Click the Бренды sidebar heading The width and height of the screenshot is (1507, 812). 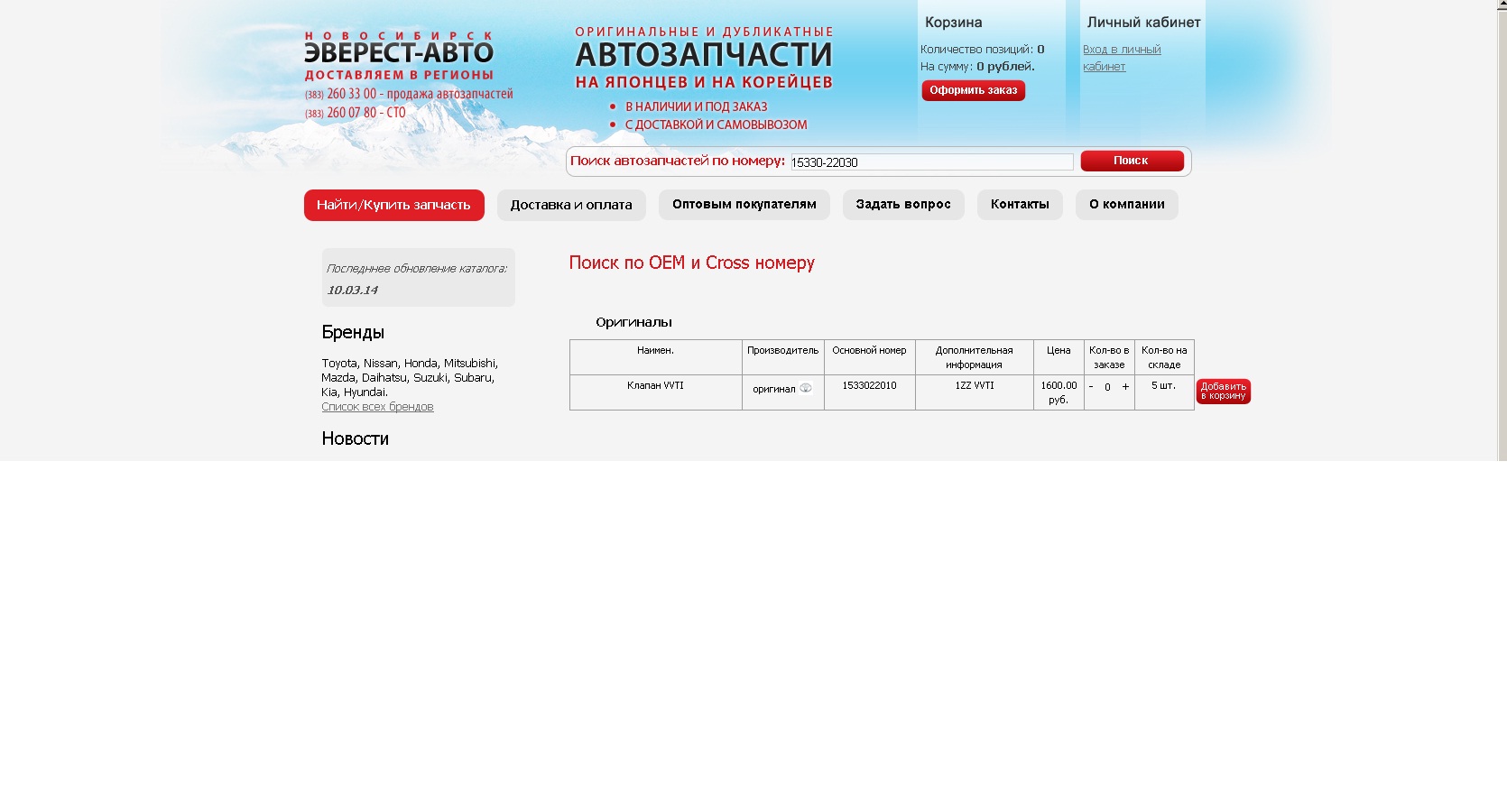[x=353, y=332]
